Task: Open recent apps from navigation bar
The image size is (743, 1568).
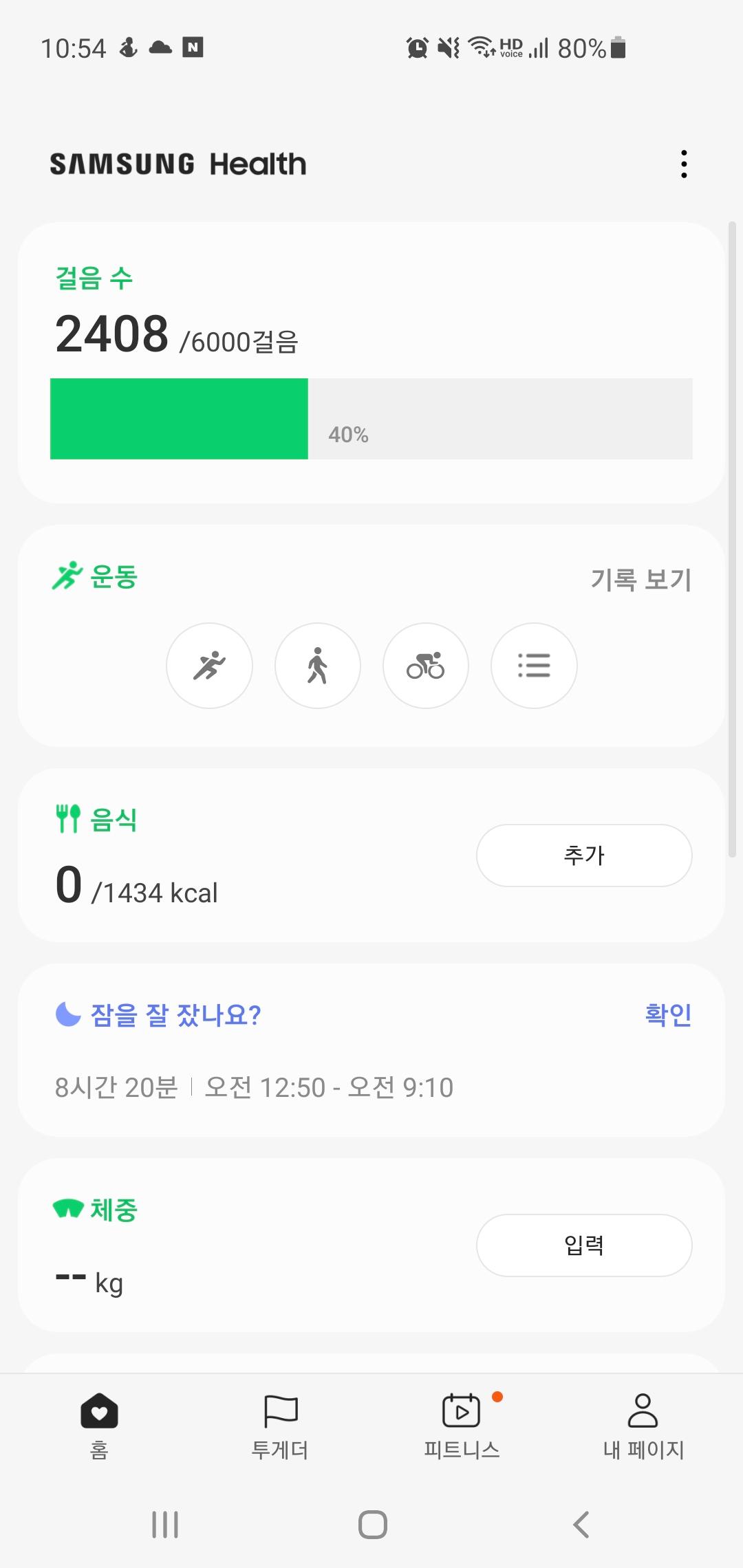Action: pyautogui.click(x=165, y=1525)
